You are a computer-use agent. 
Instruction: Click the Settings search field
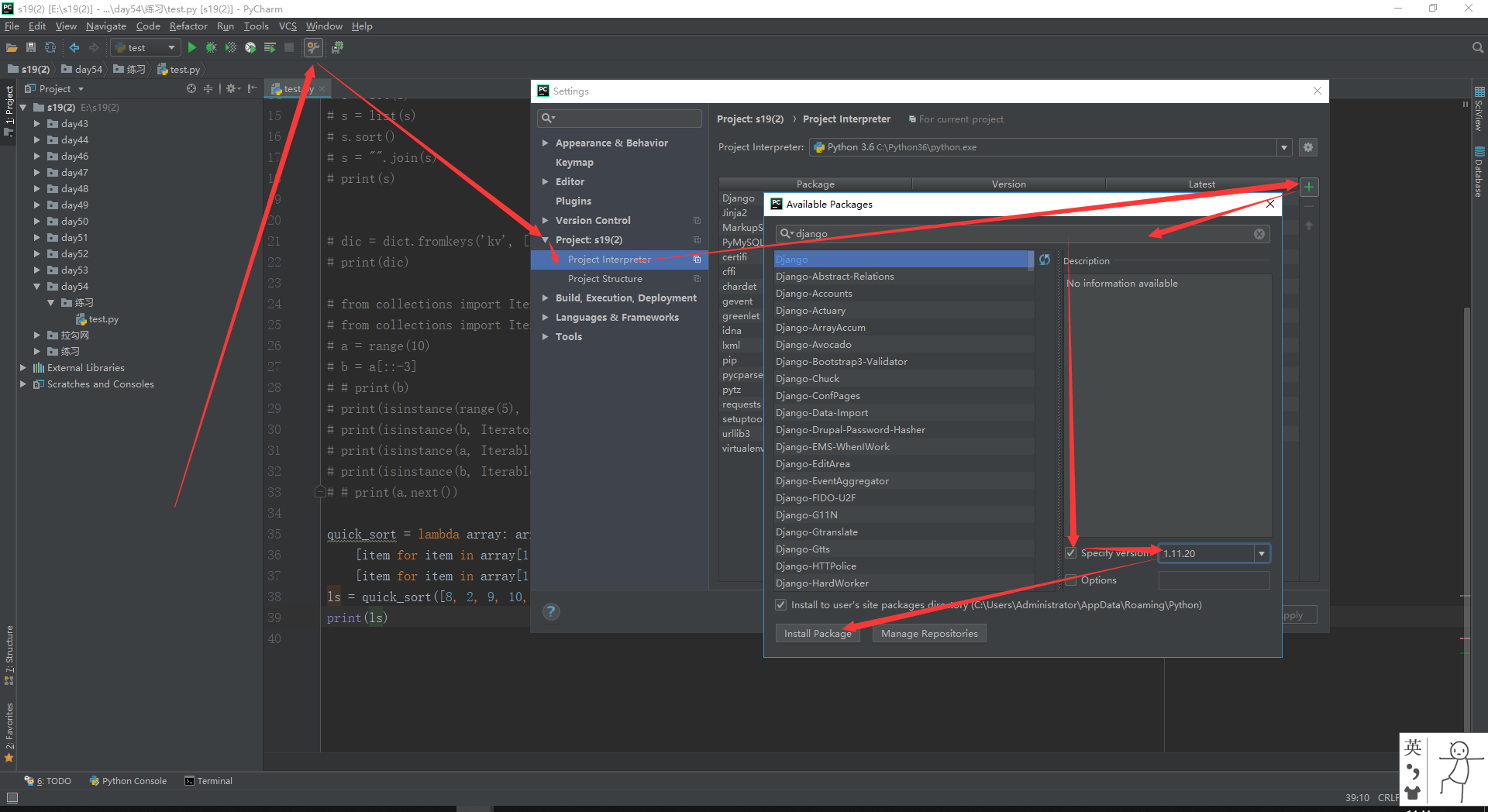click(619, 118)
